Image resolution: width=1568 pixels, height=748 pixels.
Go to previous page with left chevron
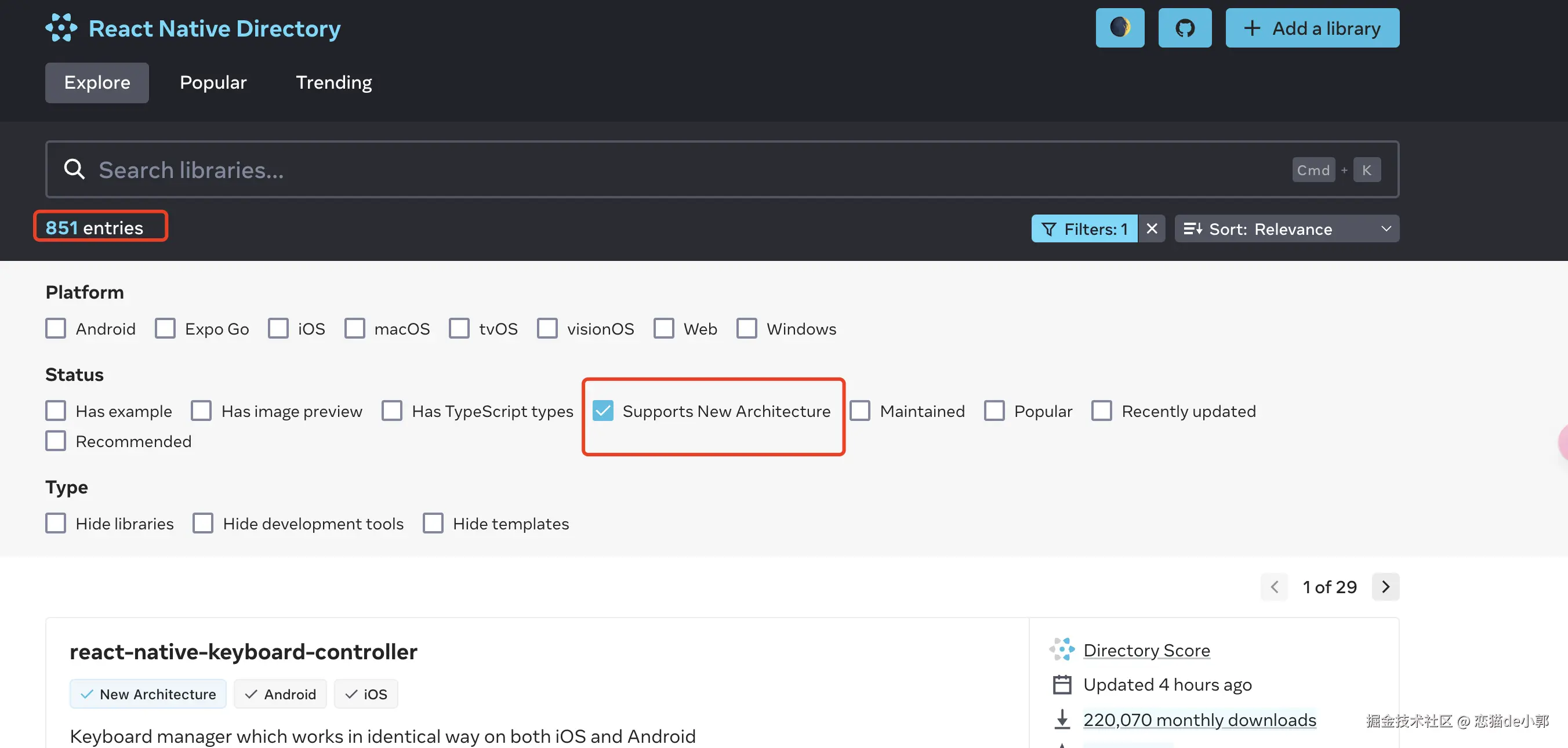tap(1273, 587)
